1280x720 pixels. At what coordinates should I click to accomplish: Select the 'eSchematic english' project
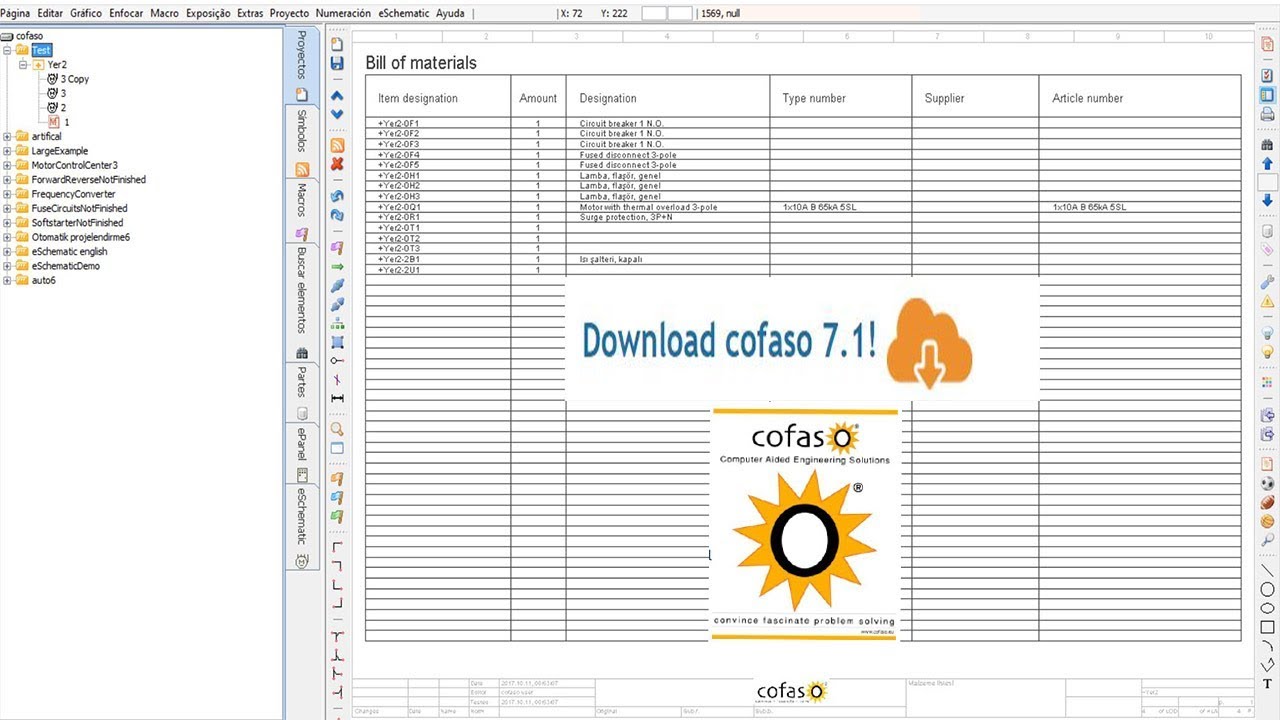(69, 252)
